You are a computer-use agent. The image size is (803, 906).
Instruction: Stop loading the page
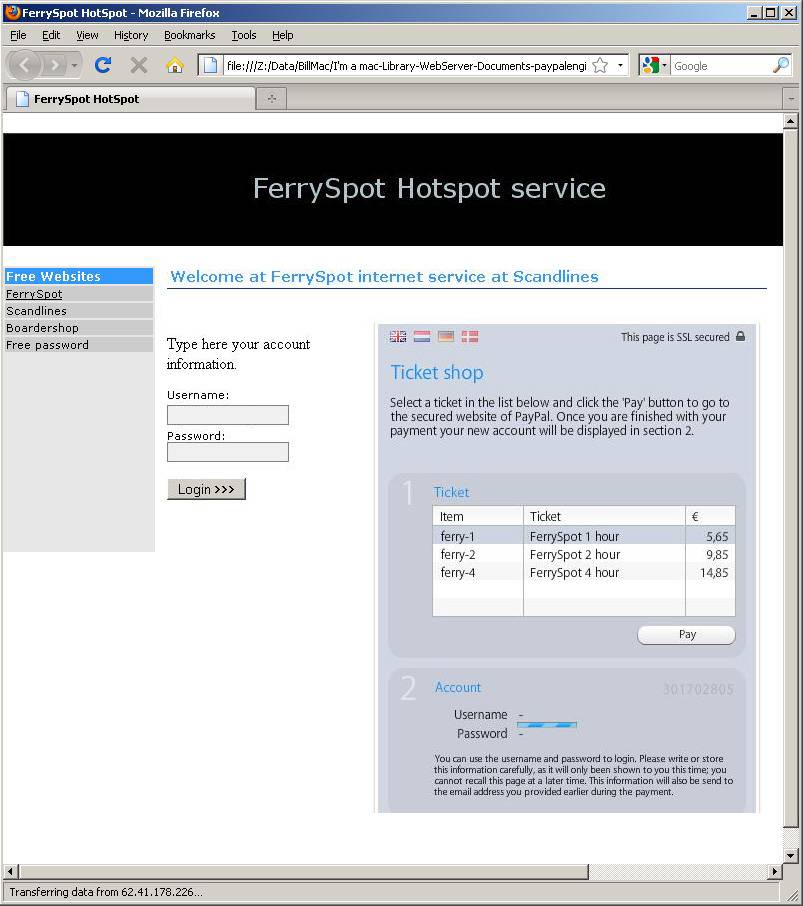point(139,65)
